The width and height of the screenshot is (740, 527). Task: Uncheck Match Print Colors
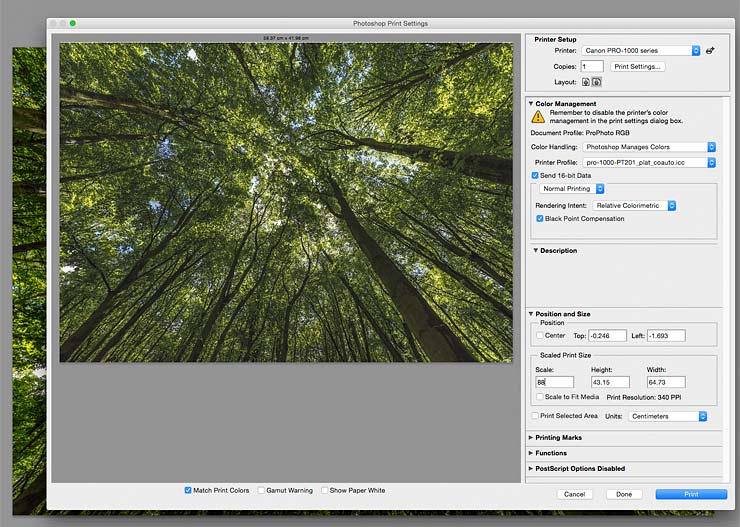point(188,490)
